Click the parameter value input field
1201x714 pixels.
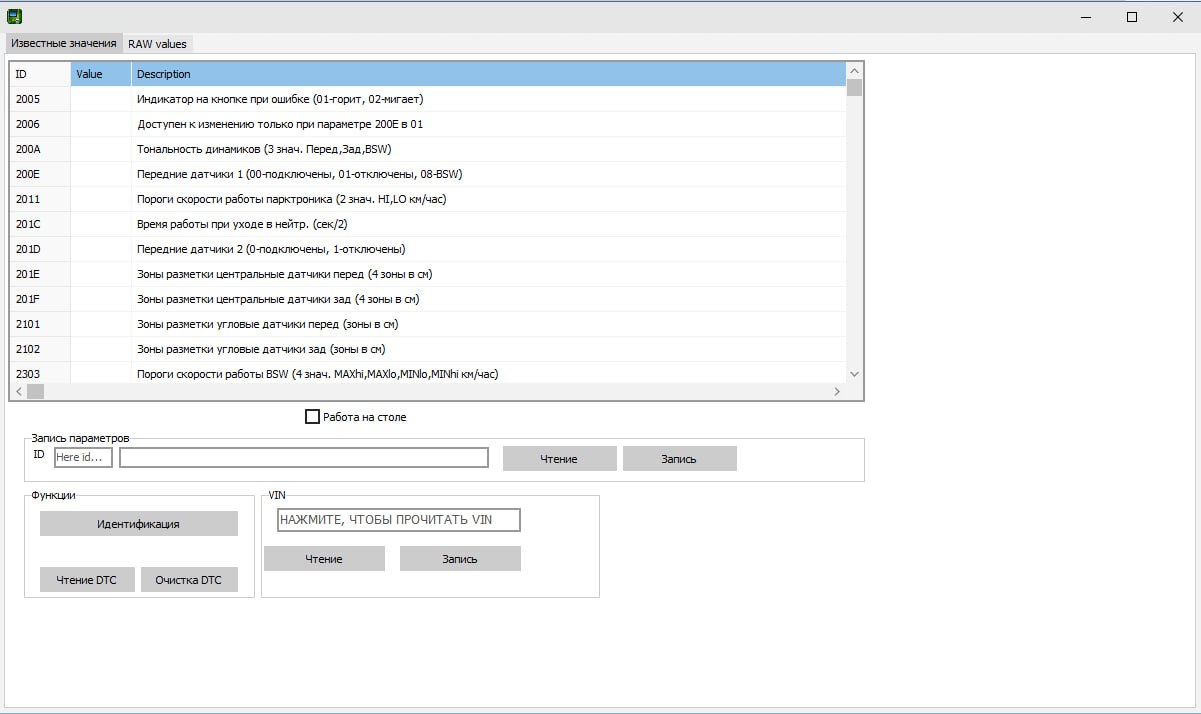(x=304, y=457)
